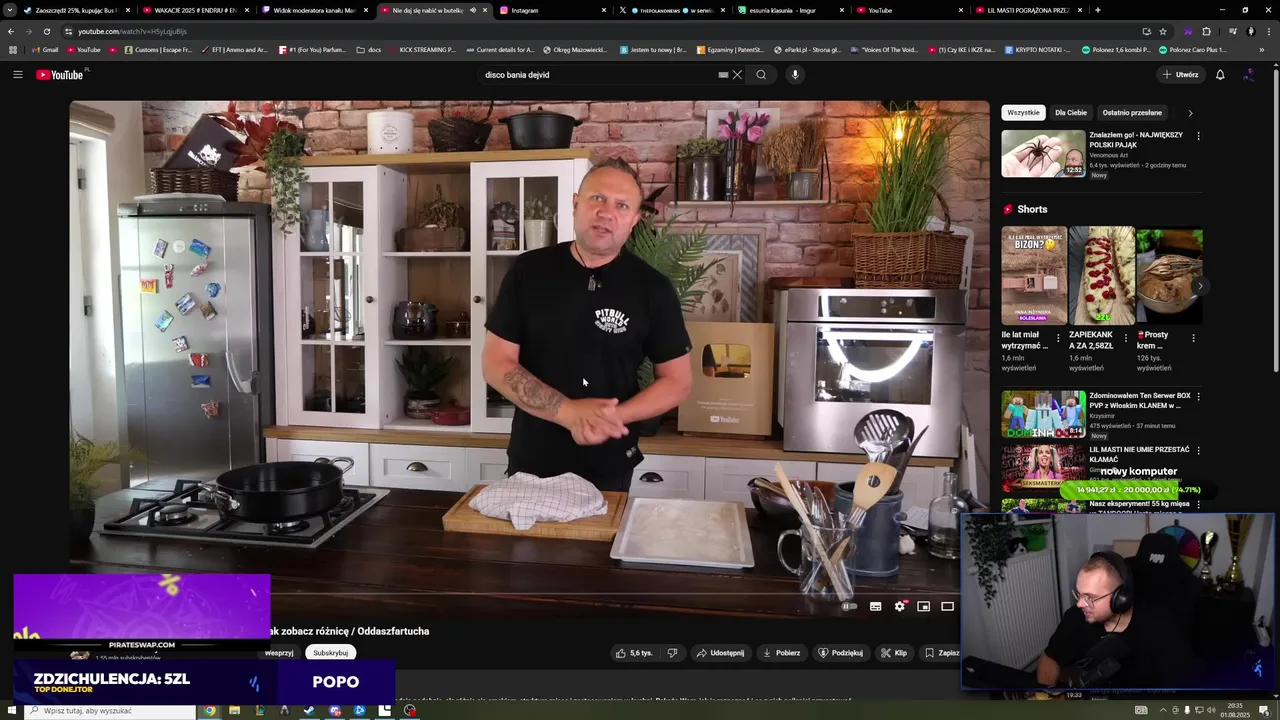Clear the search box text
This screenshot has width=1280, height=720.
pos(737,75)
